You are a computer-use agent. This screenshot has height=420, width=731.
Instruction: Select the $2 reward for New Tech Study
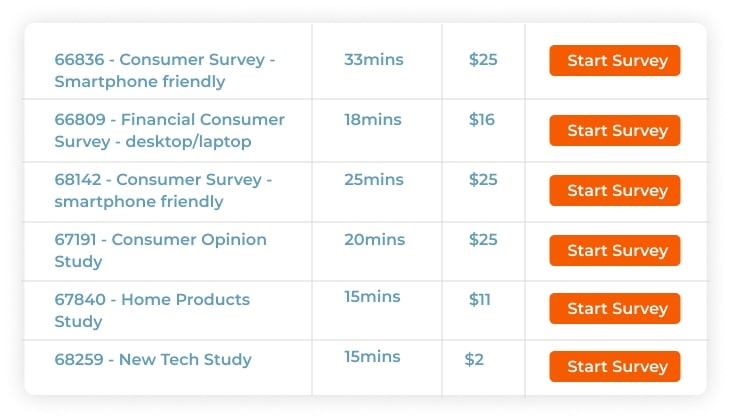(x=474, y=360)
